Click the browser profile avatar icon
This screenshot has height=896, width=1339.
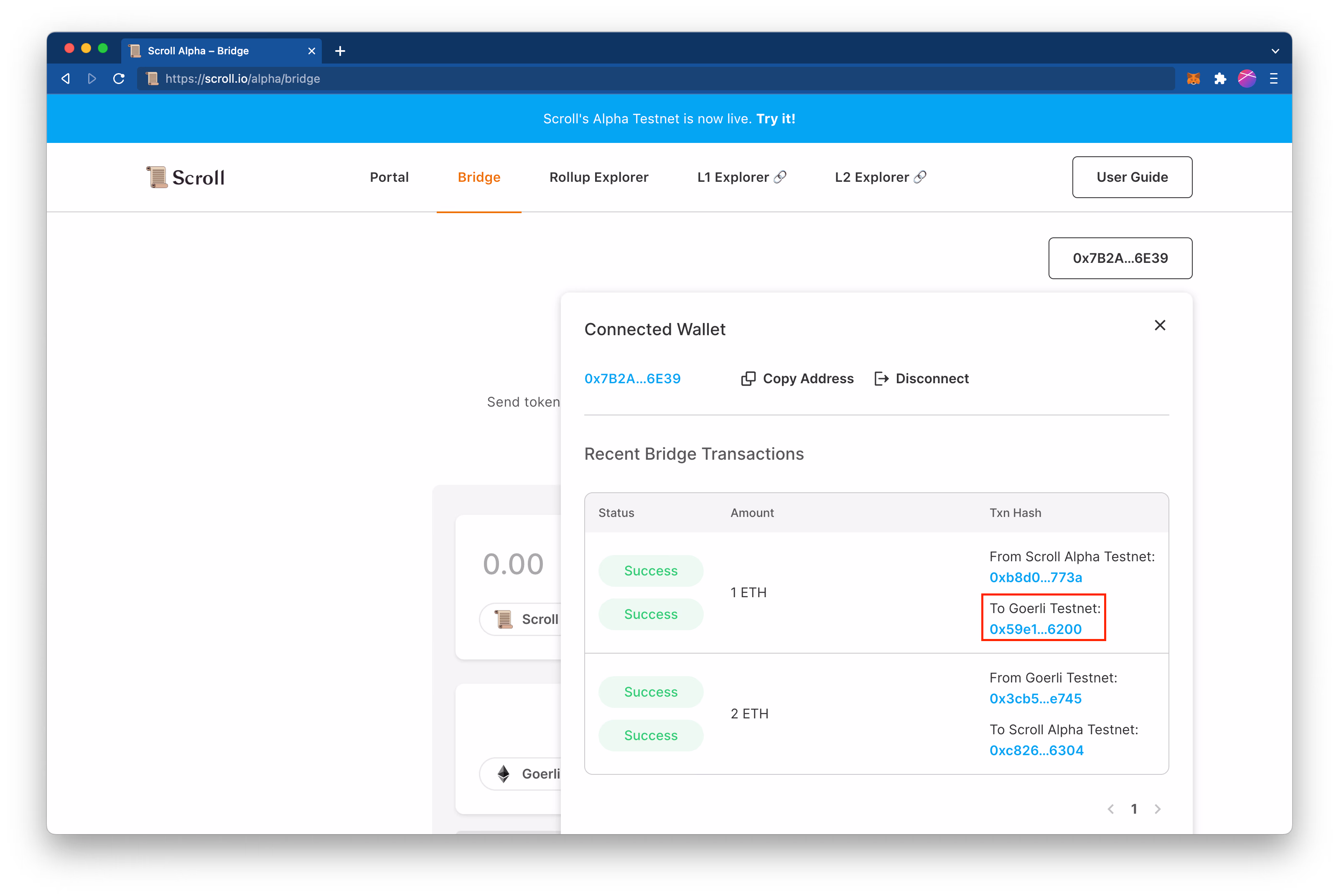(x=1247, y=79)
